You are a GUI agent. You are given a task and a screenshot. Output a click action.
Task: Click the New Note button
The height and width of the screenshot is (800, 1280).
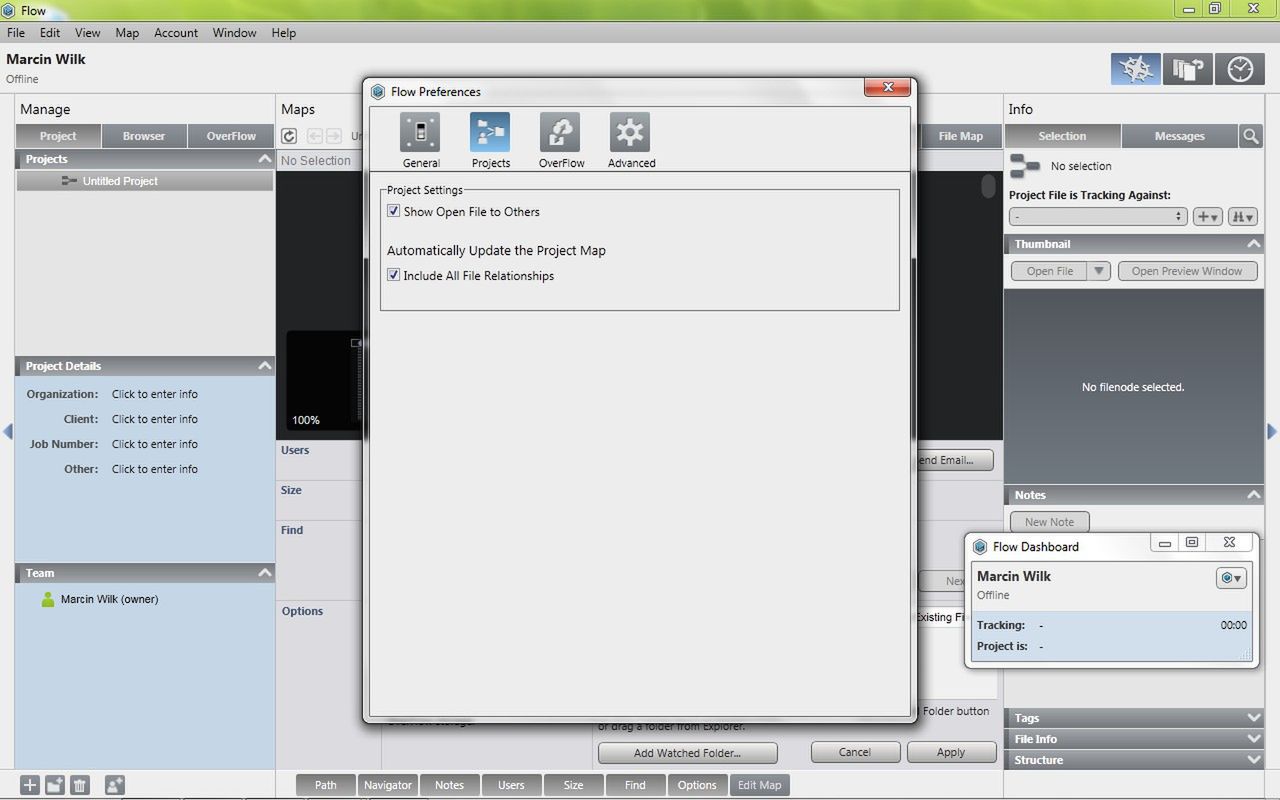tap(1049, 522)
